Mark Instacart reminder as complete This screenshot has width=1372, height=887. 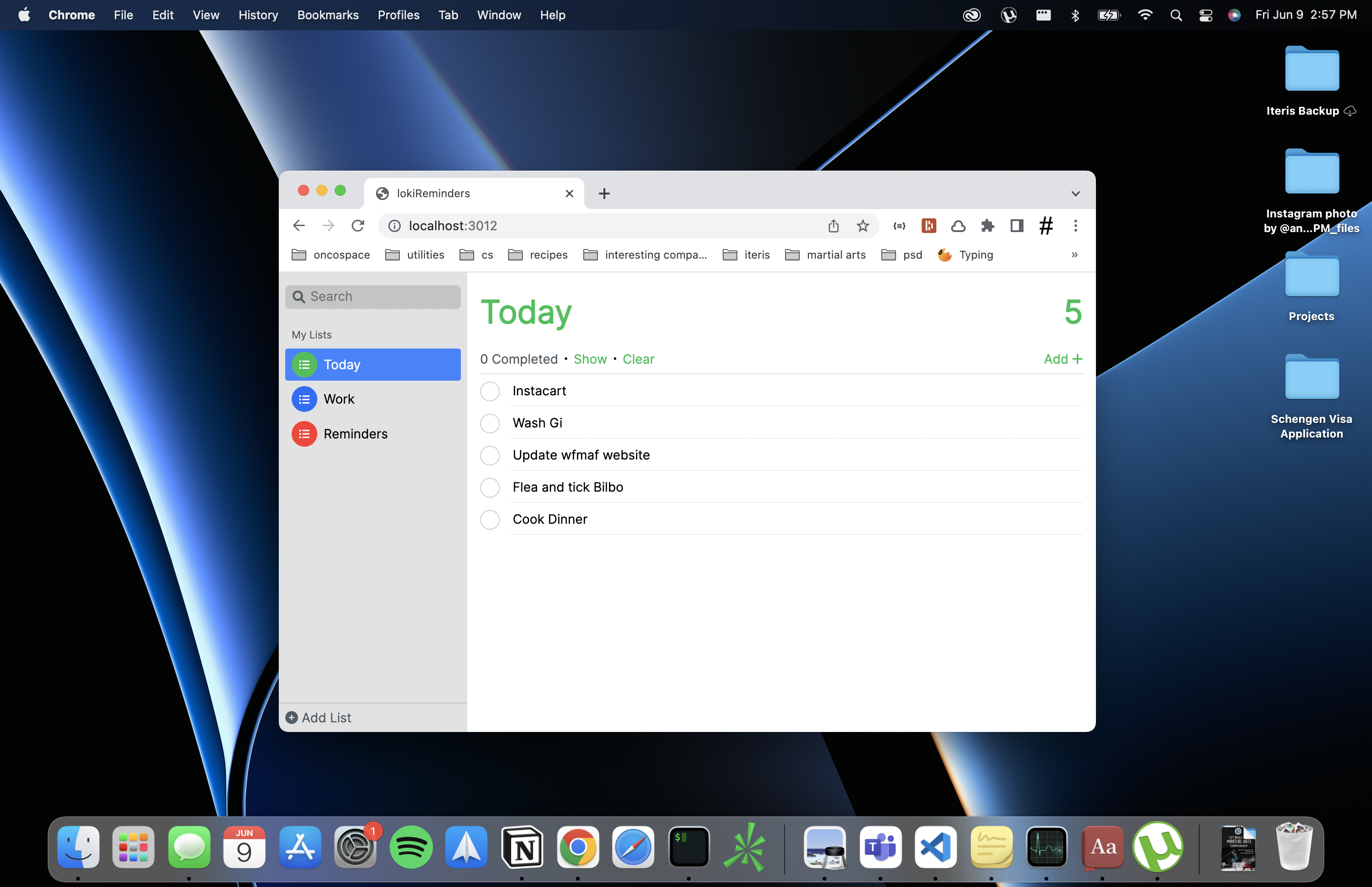pos(490,391)
